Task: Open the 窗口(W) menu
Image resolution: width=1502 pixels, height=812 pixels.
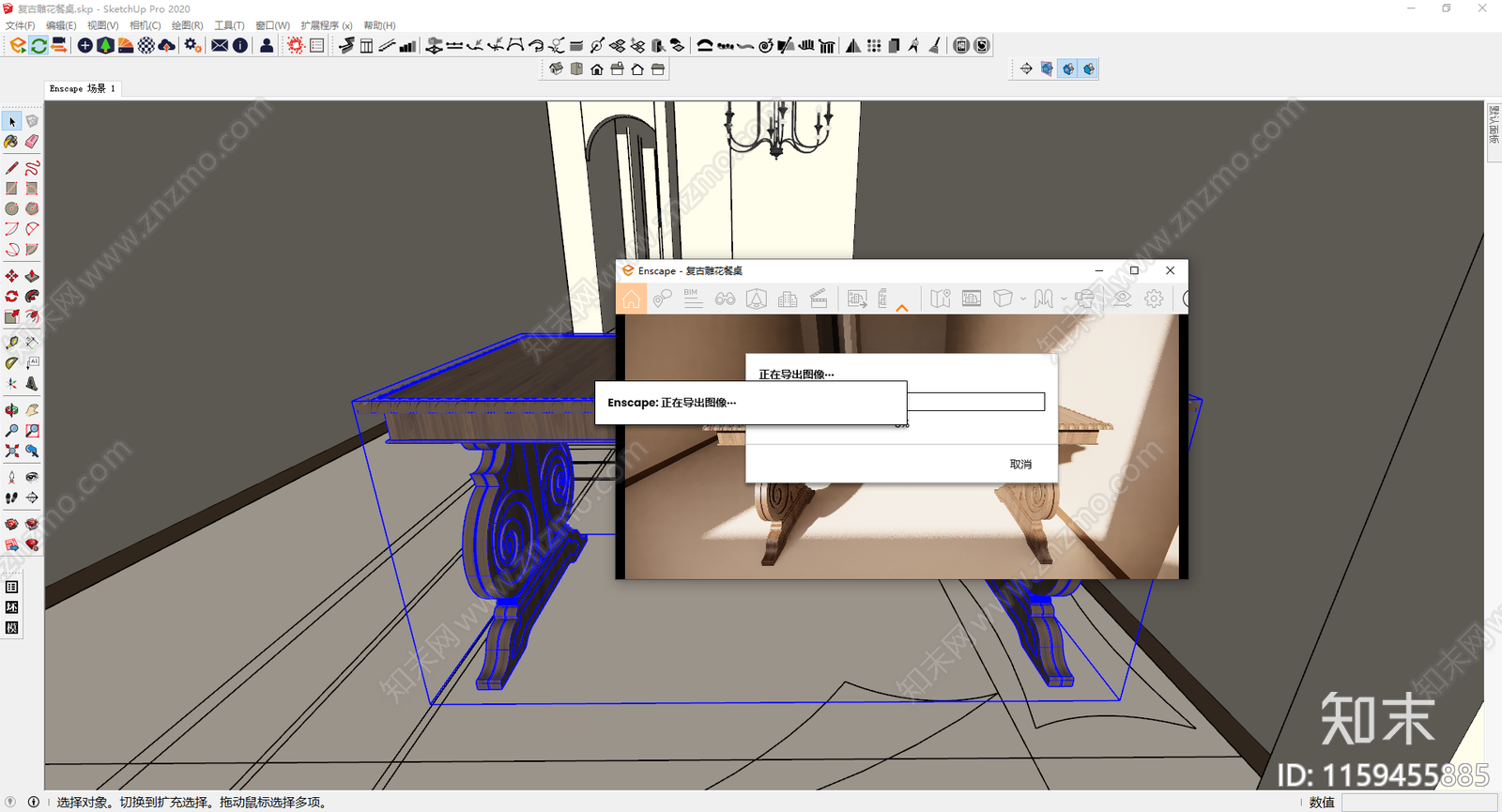Action: (272, 25)
